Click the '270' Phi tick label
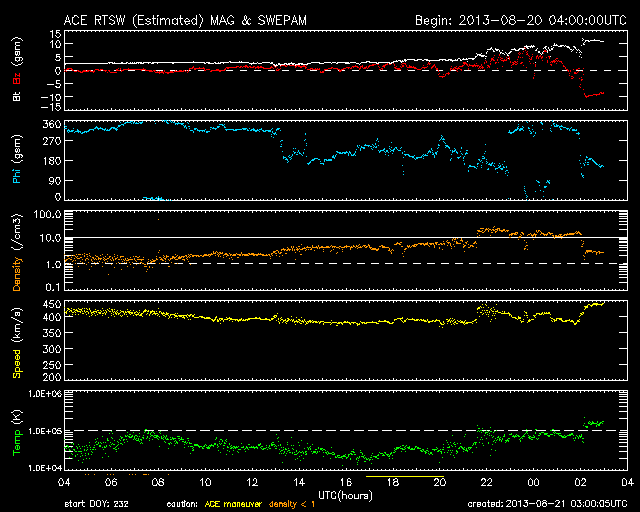 (51, 141)
